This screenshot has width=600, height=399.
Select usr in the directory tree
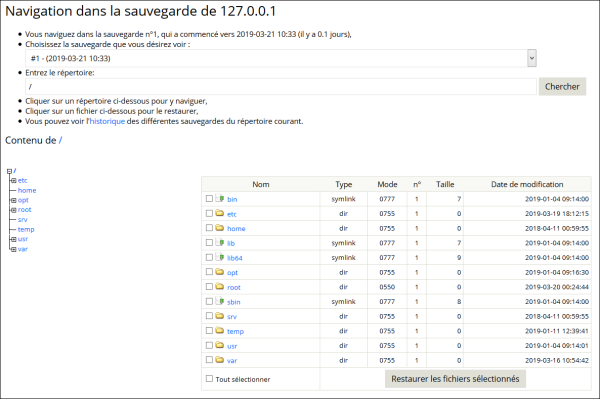tap(23, 239)
